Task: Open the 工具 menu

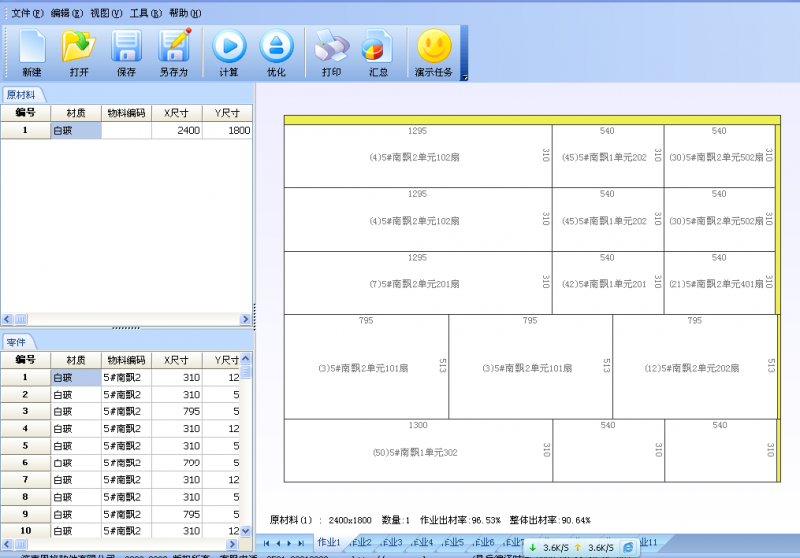Action: click(145, 13)
